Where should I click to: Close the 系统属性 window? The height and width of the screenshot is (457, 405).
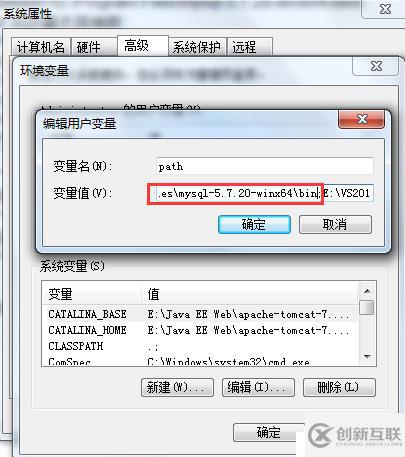pos(385,9)
